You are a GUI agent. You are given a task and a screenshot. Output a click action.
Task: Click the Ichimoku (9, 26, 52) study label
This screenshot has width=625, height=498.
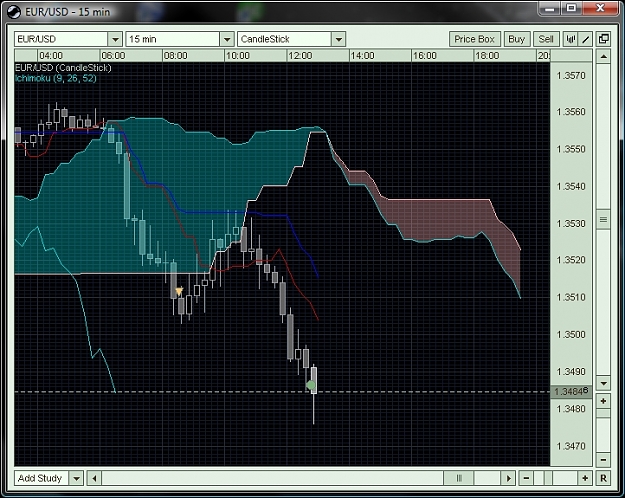click(56, 78)
